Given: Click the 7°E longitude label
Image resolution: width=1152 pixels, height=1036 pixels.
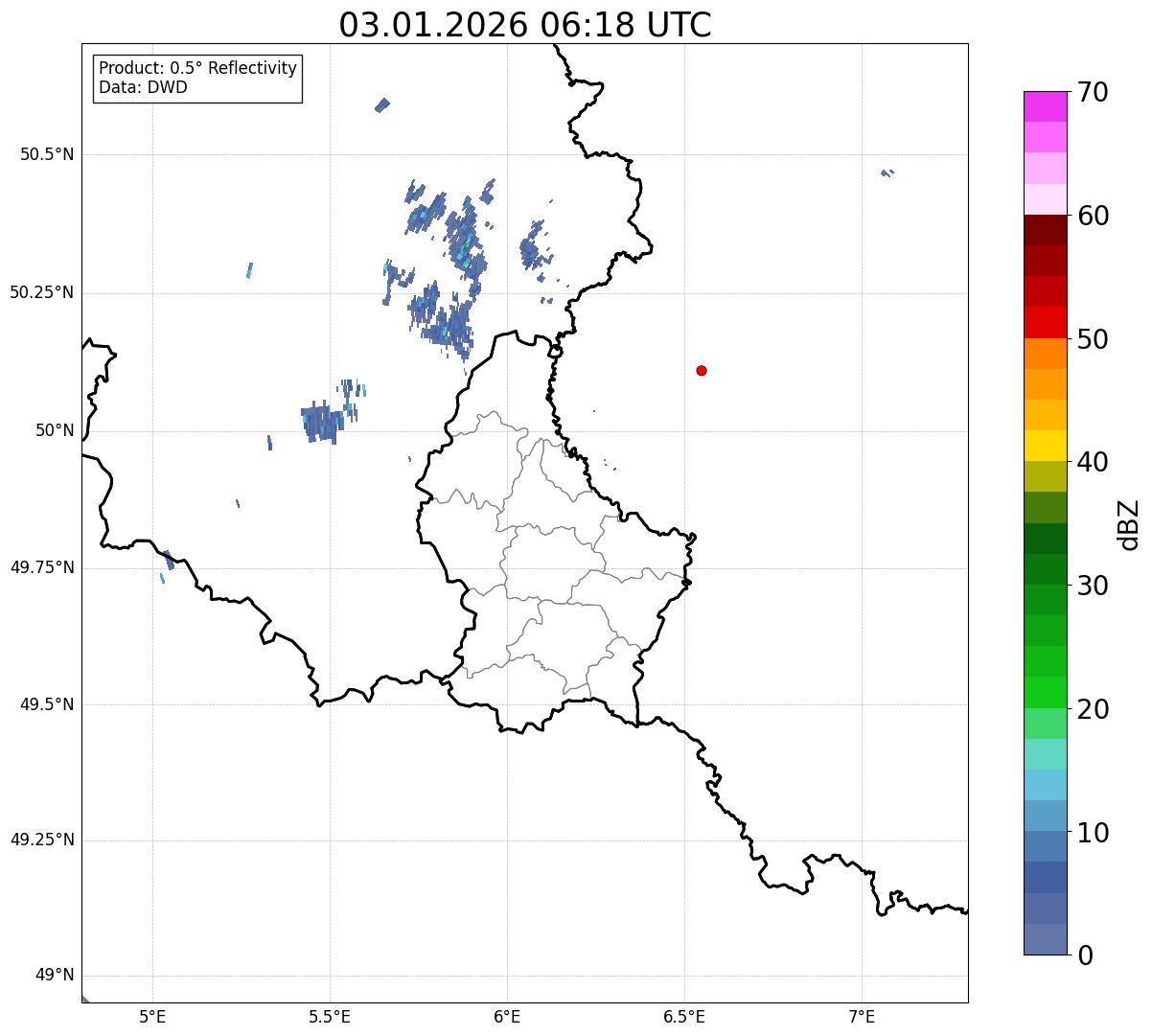Looking at the screenshot, I should tap(862, 1016).
